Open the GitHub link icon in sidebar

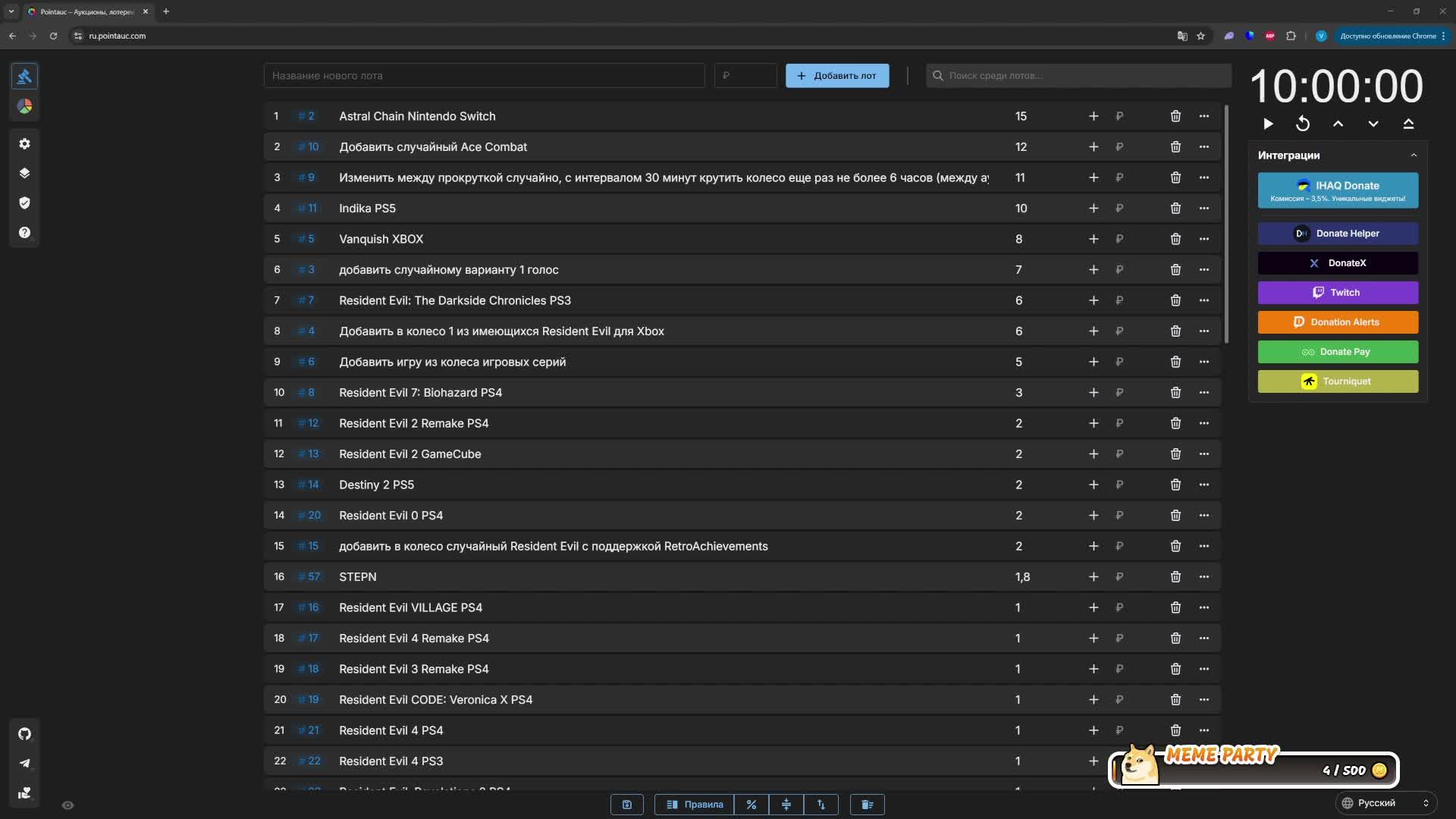pos(25,733)
